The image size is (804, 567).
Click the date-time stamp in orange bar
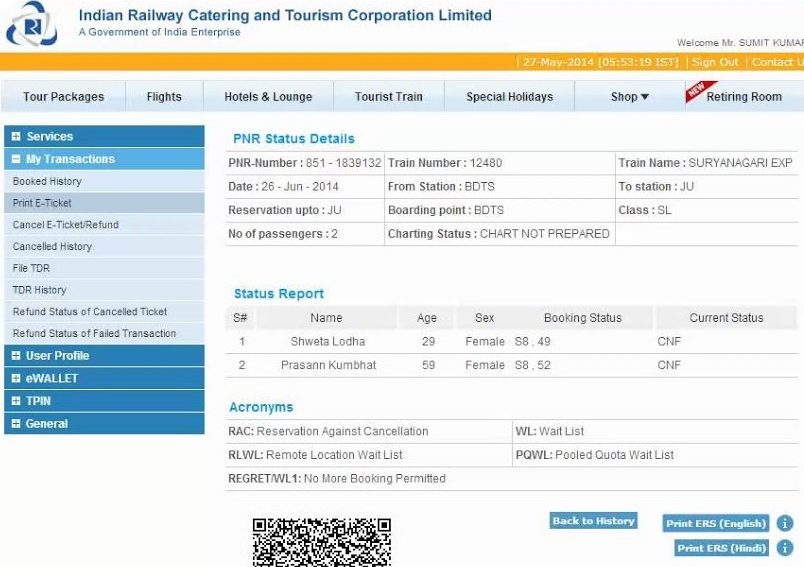pos(600,62)
